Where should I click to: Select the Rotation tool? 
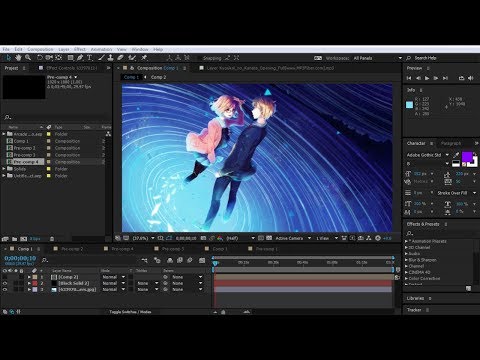coord(40,58)
